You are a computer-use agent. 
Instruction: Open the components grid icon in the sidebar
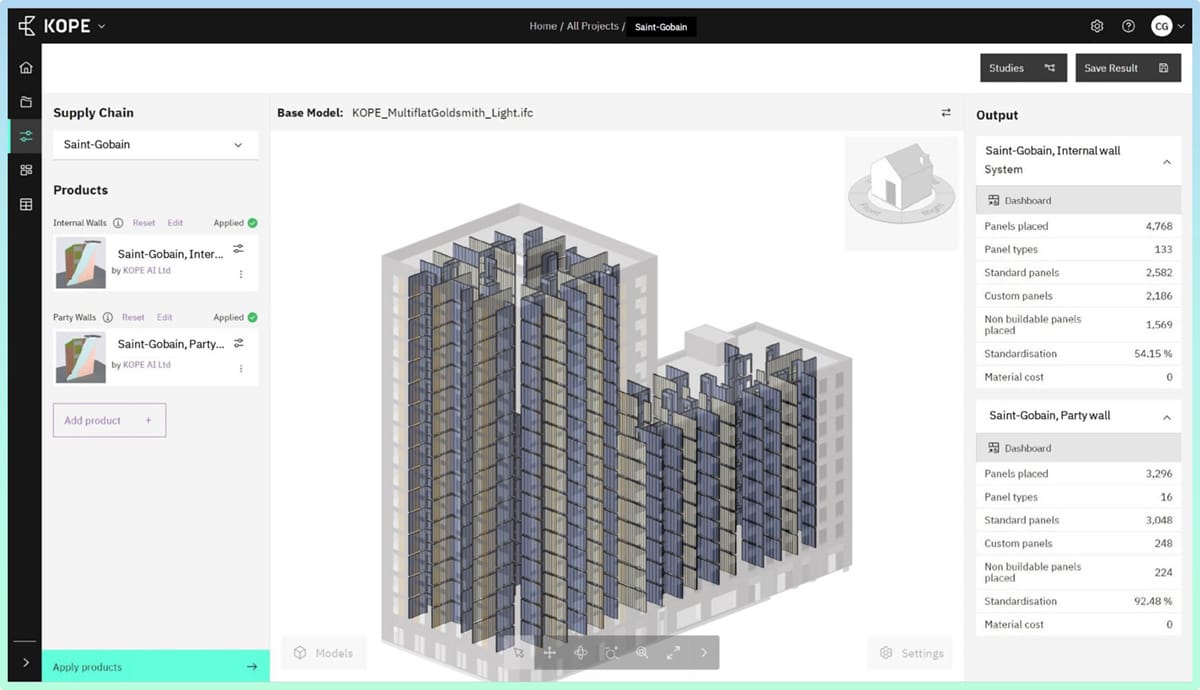coord(25,169)
